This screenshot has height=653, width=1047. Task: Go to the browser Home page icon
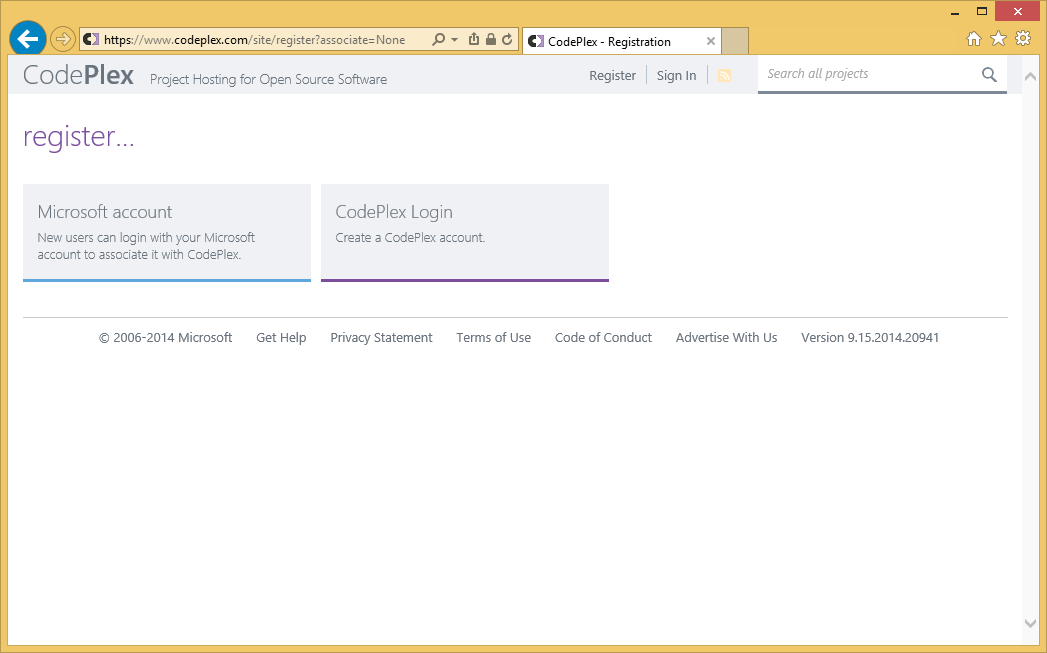point(974,39)
